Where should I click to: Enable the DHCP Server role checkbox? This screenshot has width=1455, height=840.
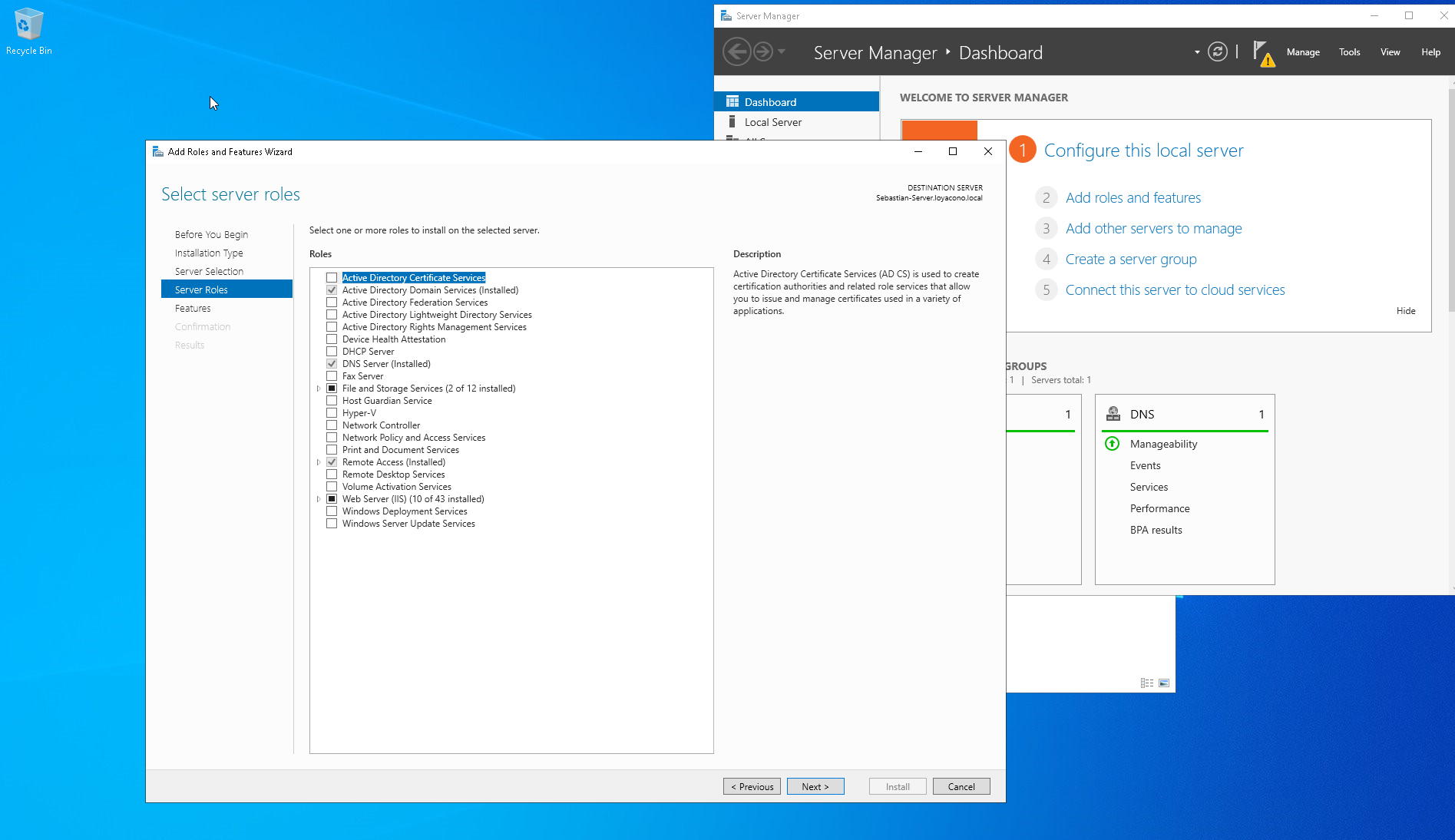tap(332, 352)
